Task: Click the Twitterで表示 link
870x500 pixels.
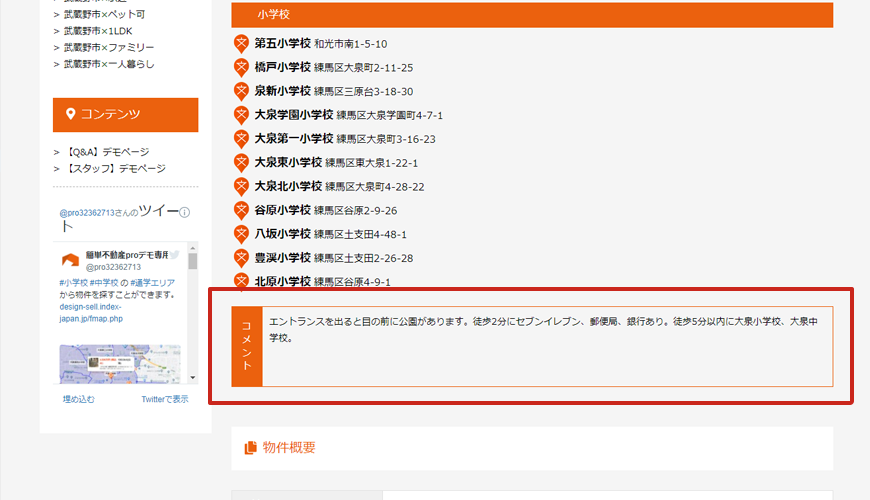Action: tap(164, 399)
